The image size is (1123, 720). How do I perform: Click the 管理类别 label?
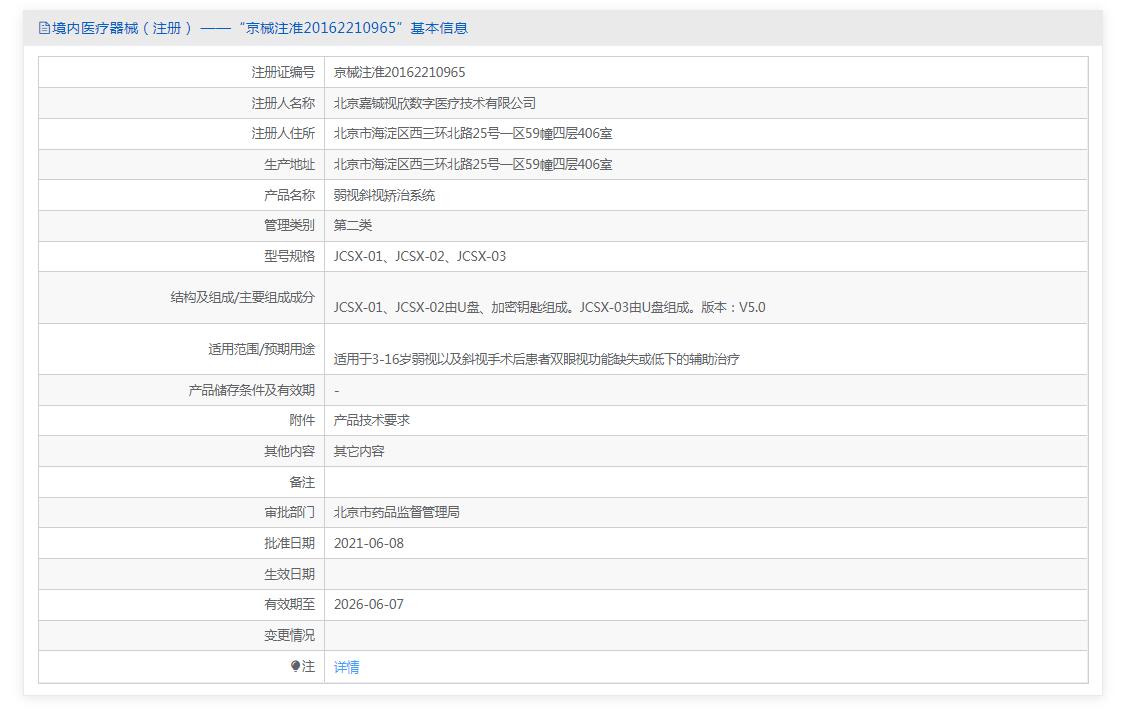[x=289, y=225]
